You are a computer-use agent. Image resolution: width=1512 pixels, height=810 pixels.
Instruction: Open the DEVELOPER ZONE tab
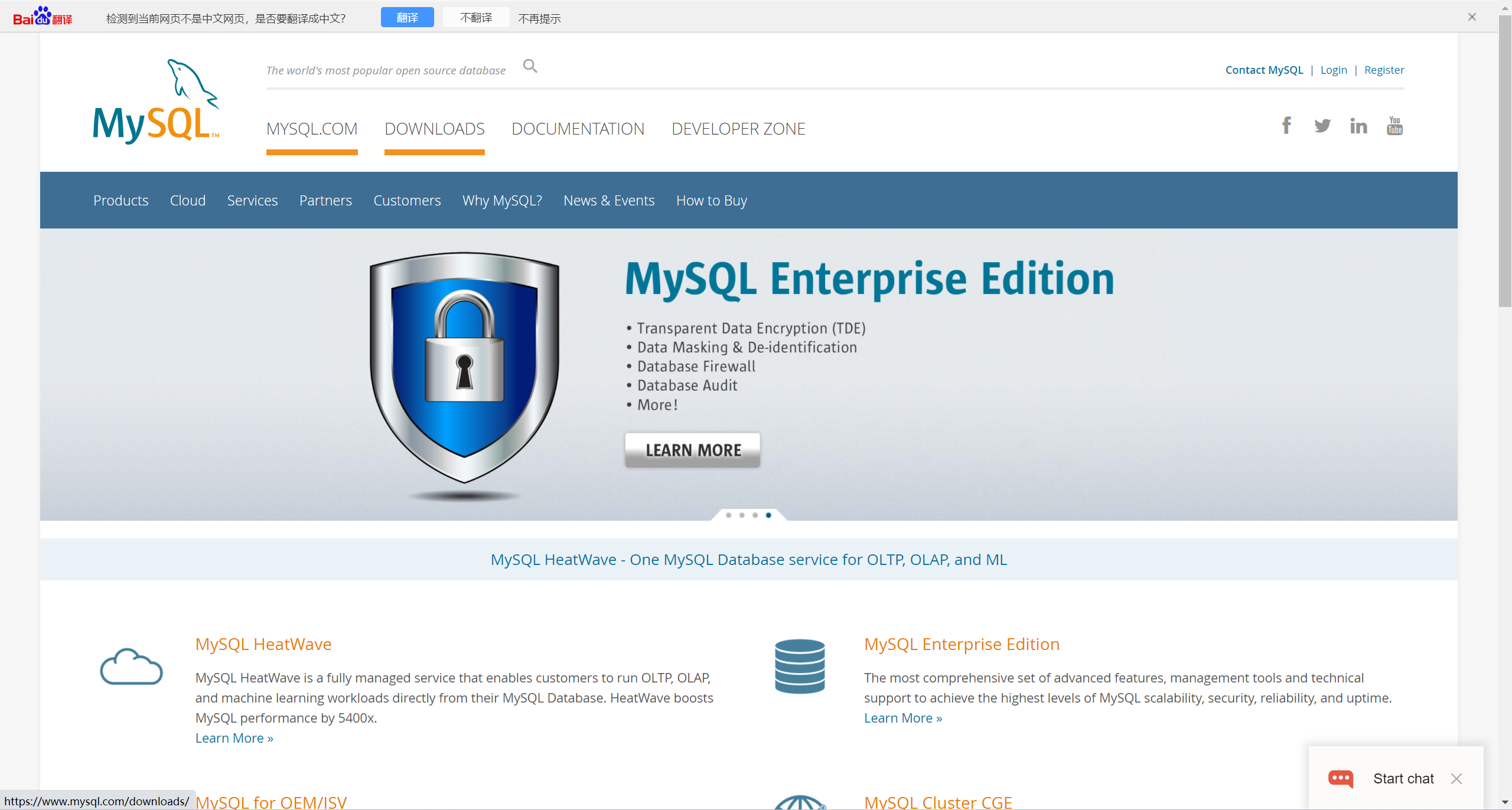[738, 129]
